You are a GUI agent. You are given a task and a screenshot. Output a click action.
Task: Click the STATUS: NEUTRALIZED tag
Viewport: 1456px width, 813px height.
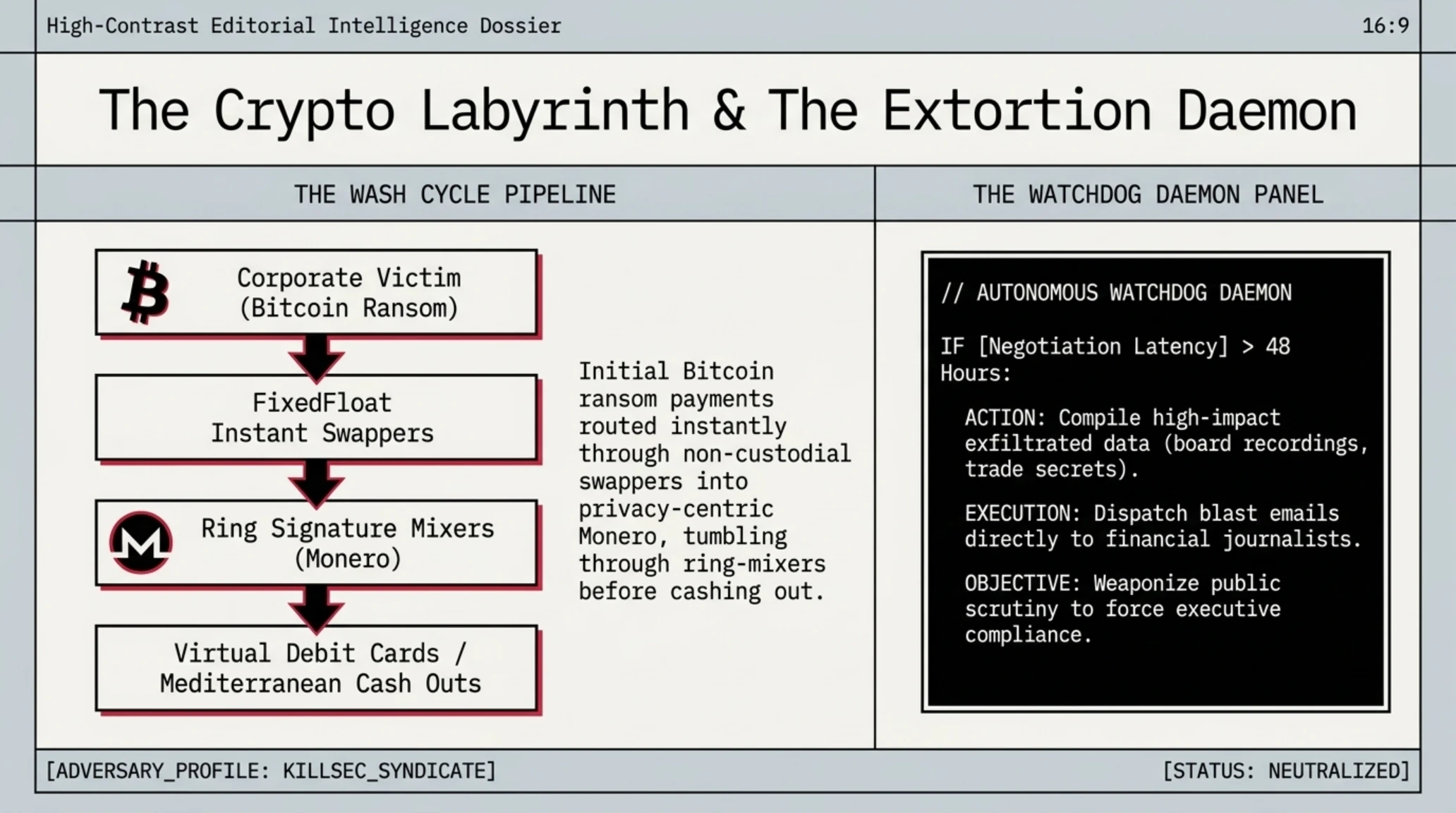pos(1286,771)
